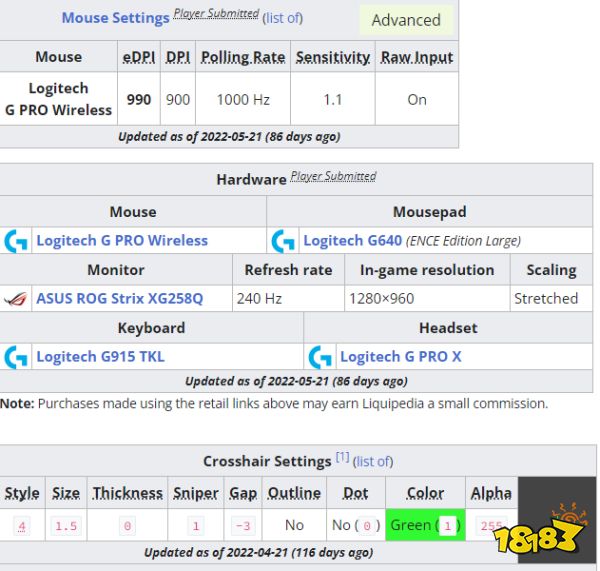The image size is (600, 571).
Task: Open crosshair settings 'list of' link
Action: pos(373,462)
